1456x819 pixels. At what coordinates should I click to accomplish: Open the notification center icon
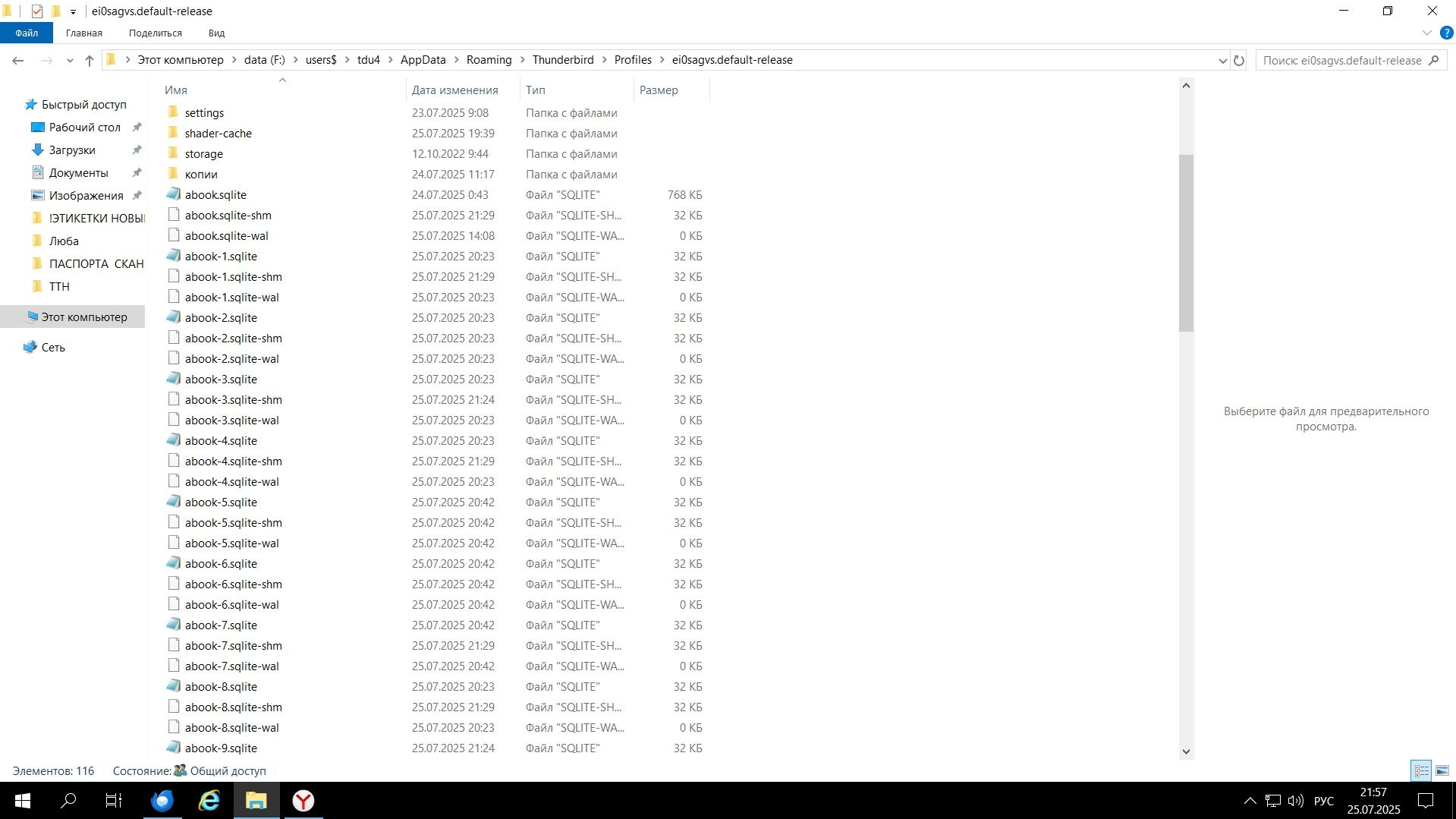[1426, 801]
